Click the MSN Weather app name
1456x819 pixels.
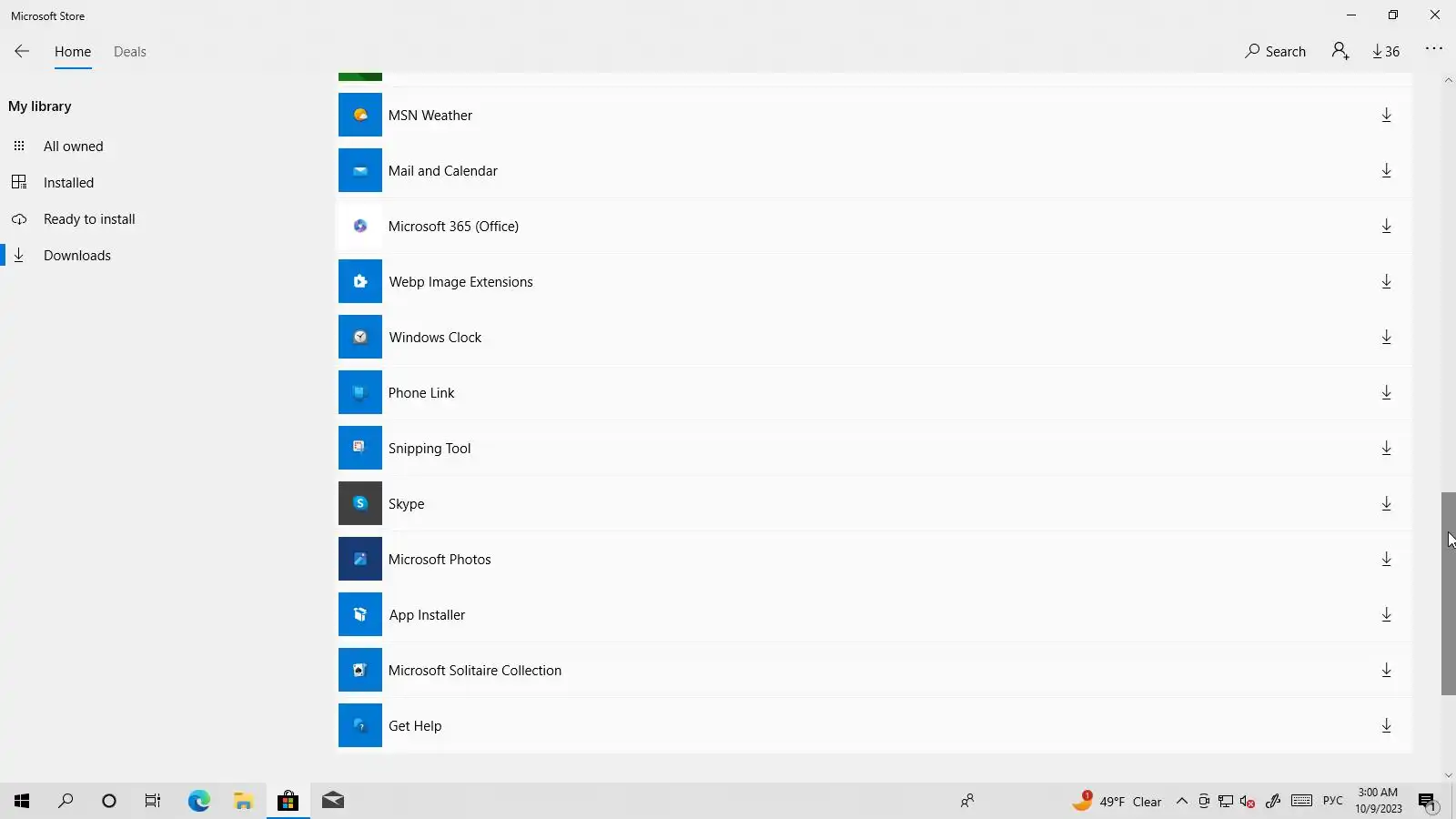pyautogui.click(x=430, y=116)
